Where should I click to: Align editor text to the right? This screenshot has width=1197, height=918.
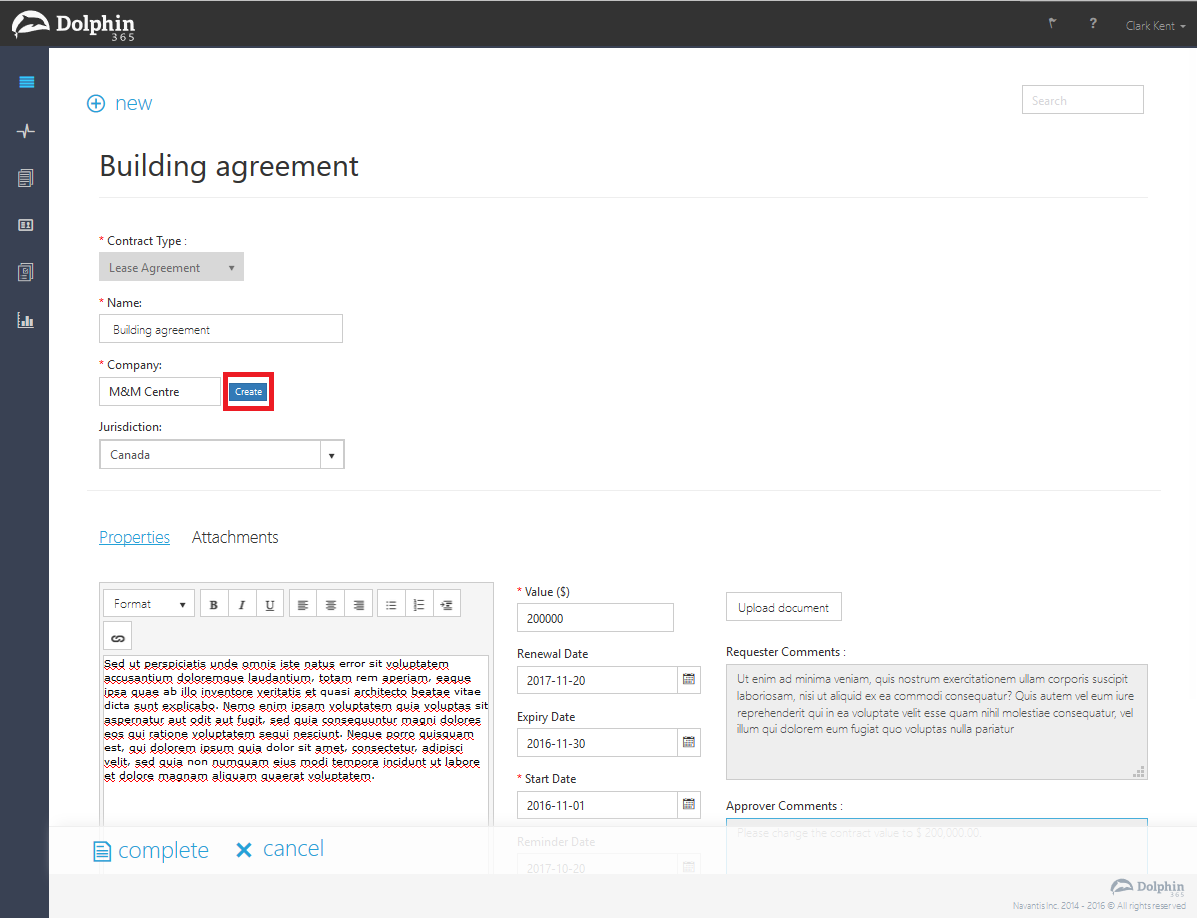click(359, 604)
